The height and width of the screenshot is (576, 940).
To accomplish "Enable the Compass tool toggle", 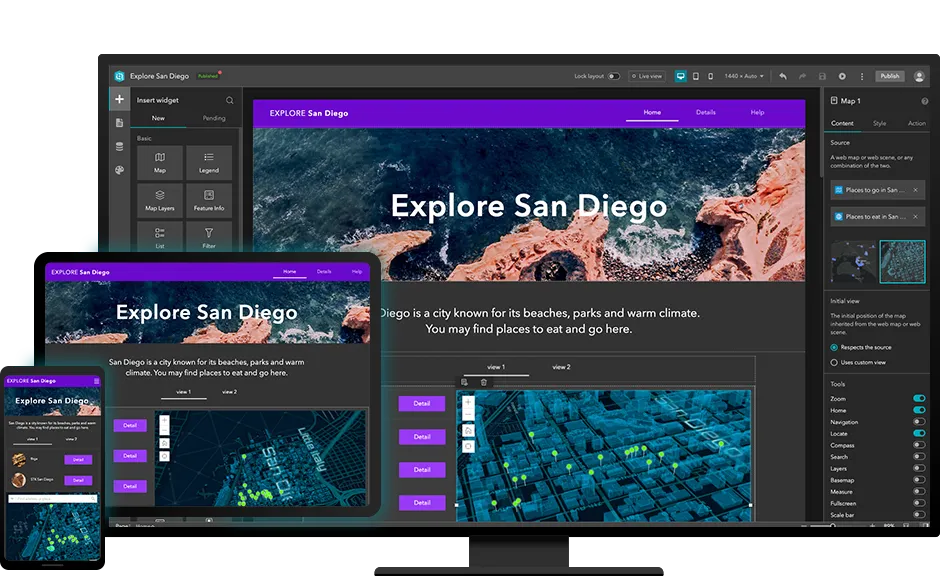I will (x=919, y=444).
